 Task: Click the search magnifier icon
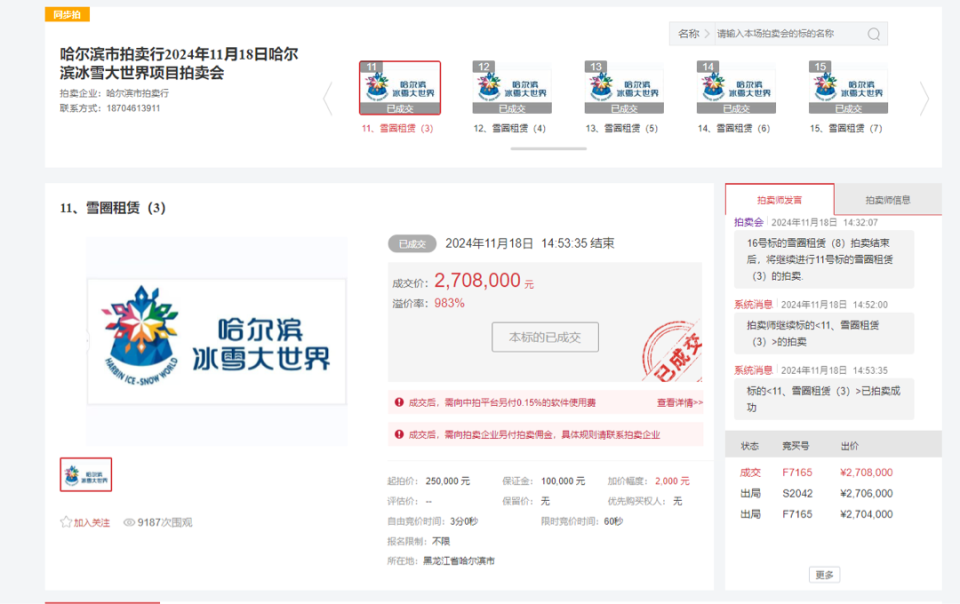[874, 34]
